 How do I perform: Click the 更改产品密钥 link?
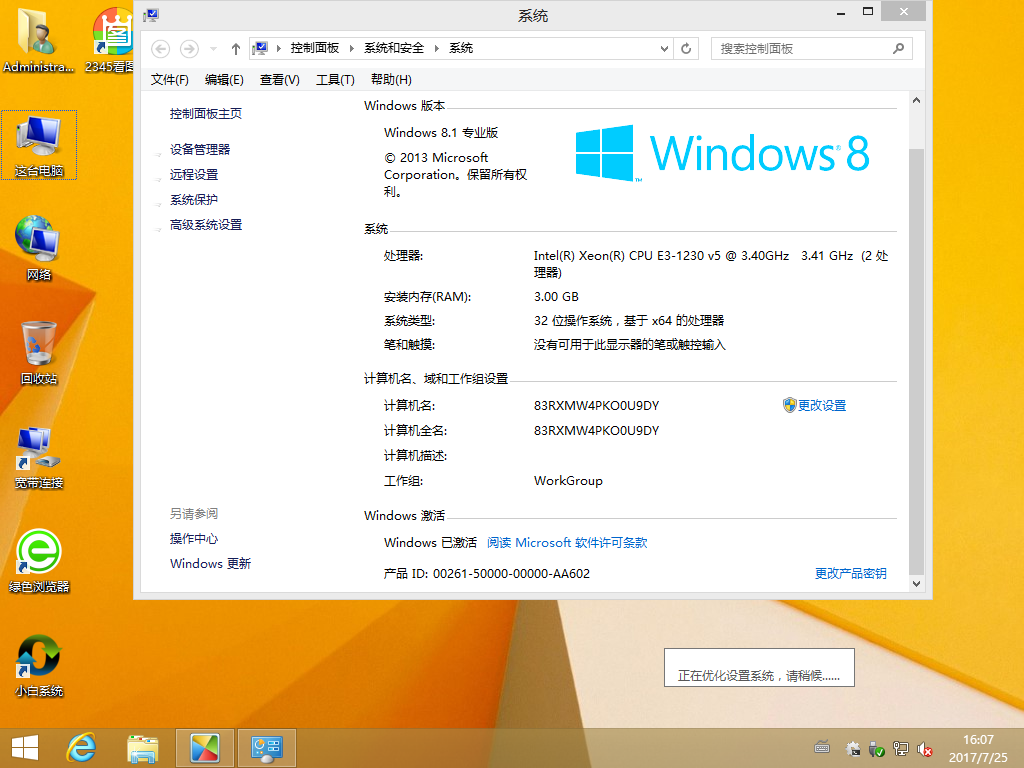point(850,574)
